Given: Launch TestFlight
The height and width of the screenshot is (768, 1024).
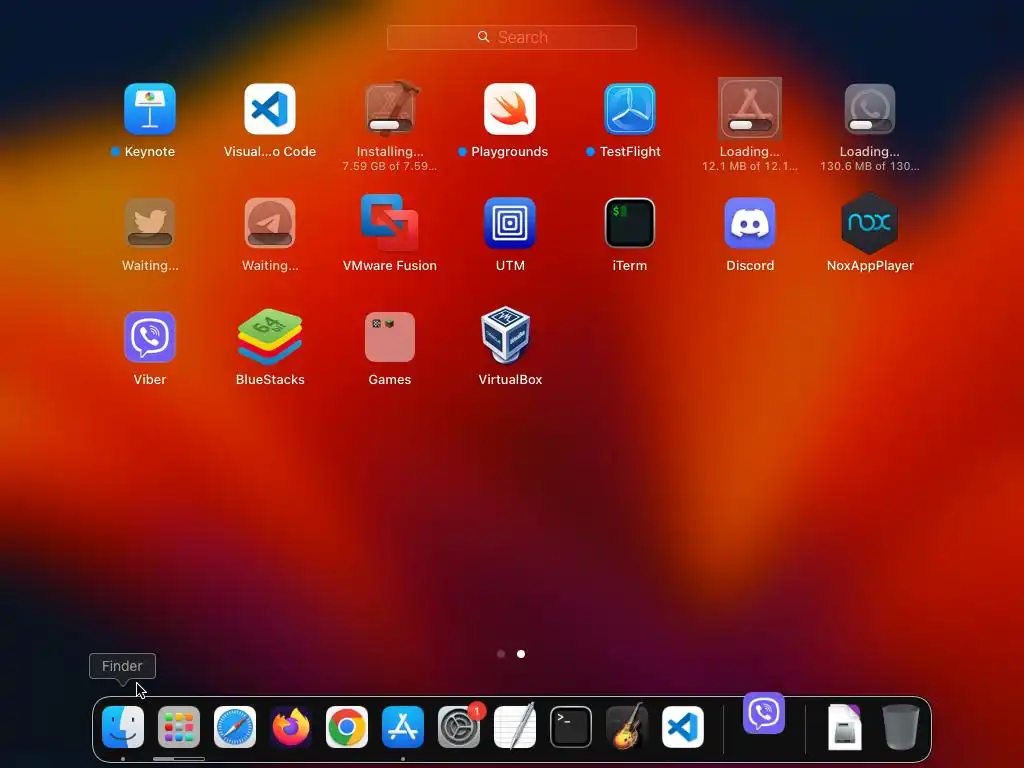Looking at the screenshot, I should coord(630,109).
